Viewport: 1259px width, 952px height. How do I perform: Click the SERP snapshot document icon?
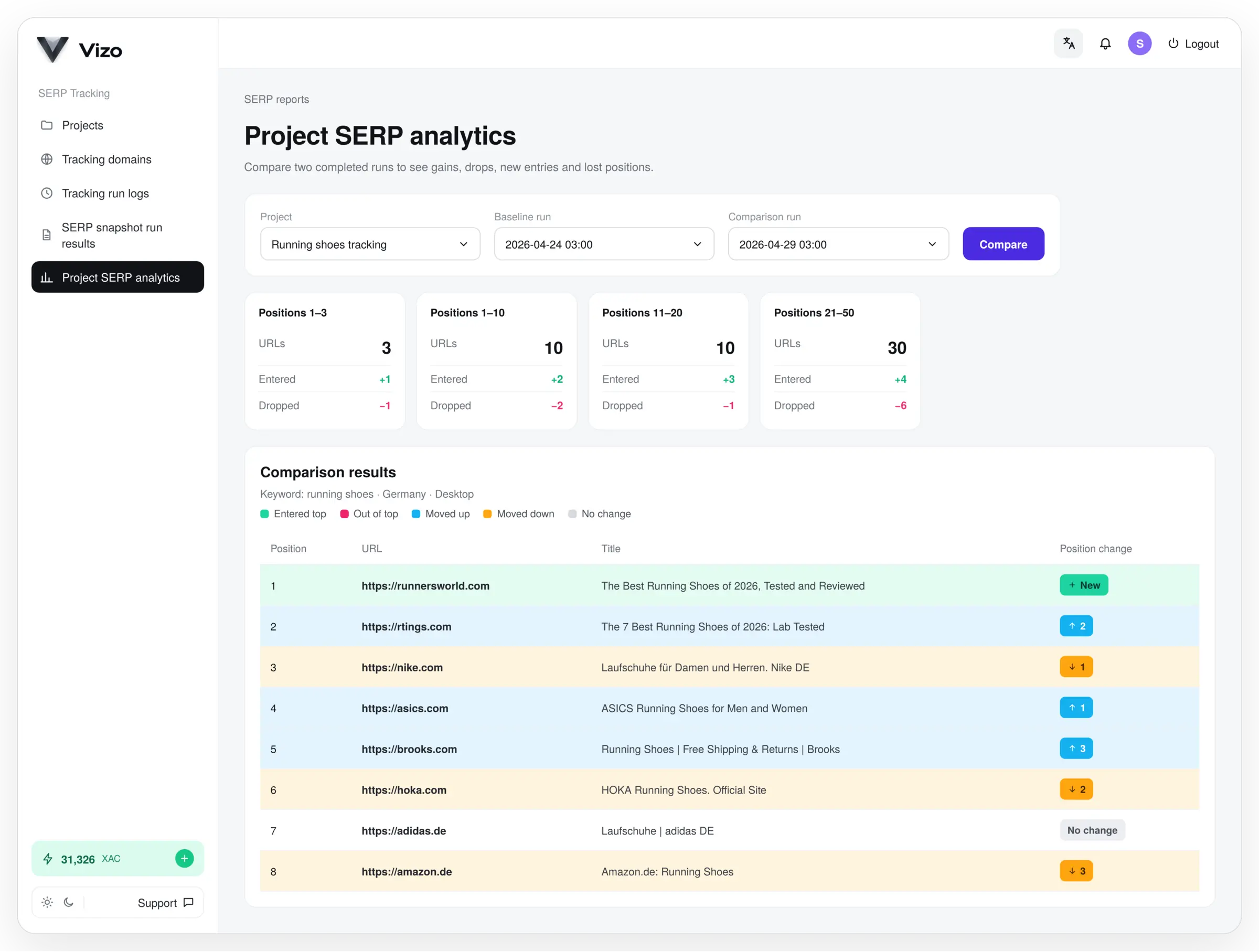coord(47,235)
